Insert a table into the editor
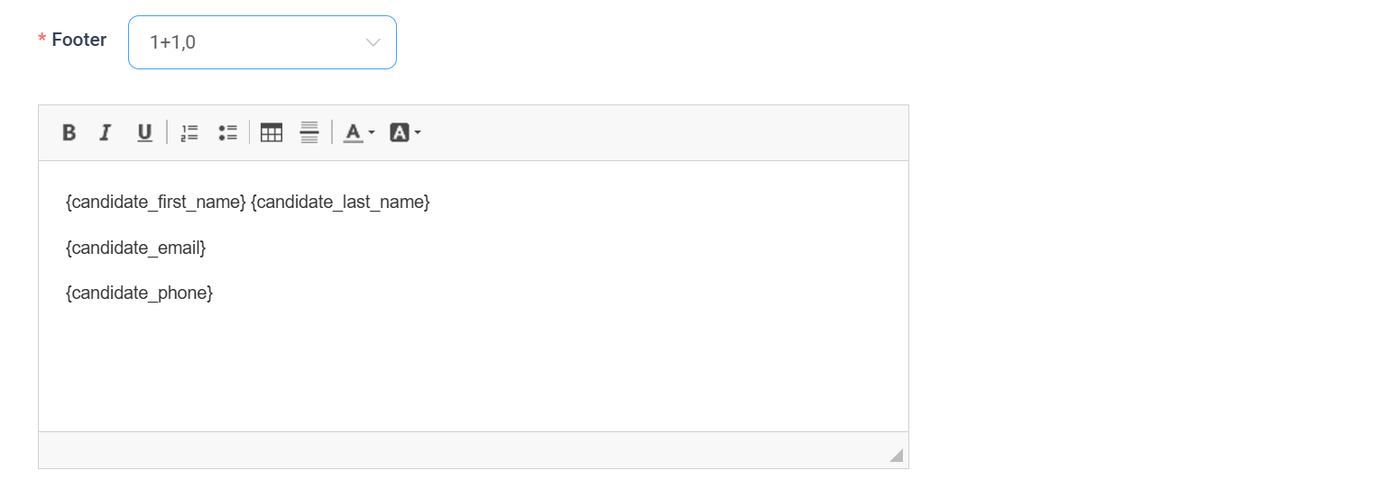Image resolution: width=1400 pixels, height=479 pixels. (x=271, y=133)
